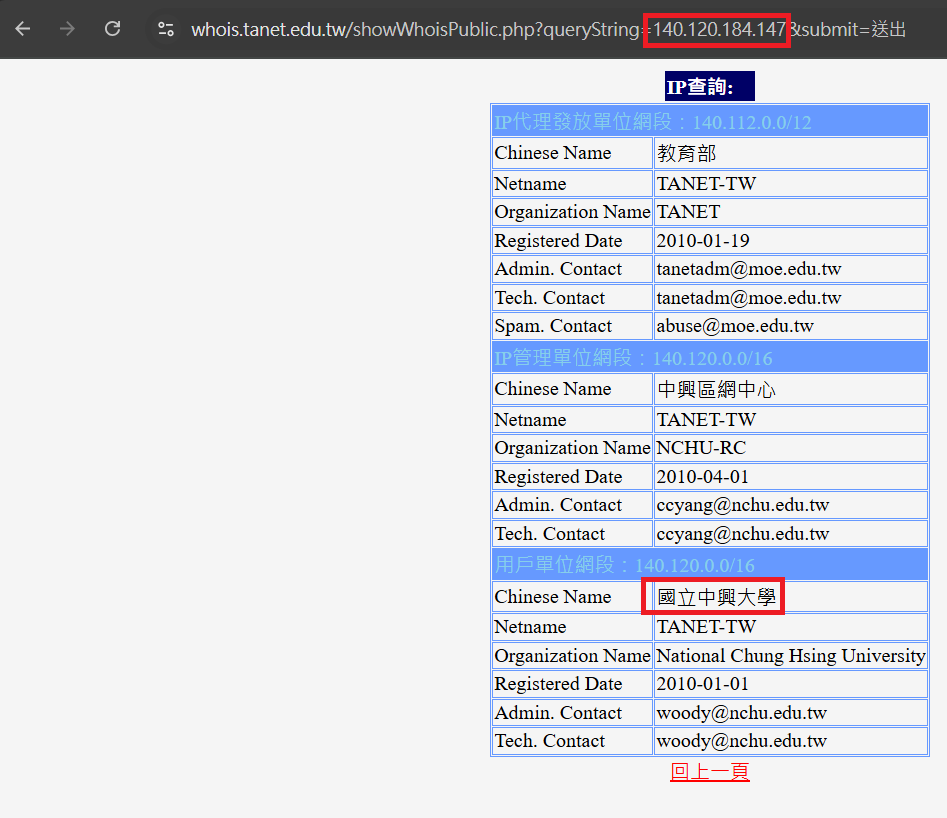This screenshot has height=818, width=947.
Task: Click Tech. Contact ccyang@nchu.edu.tw
Action: click(x=791, y=533)
